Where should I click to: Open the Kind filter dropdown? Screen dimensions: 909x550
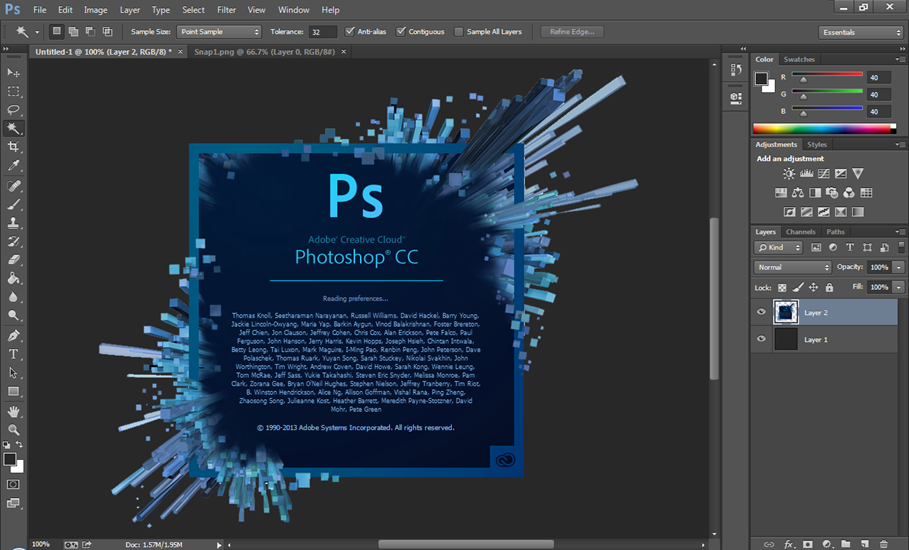tap(779, 247)
